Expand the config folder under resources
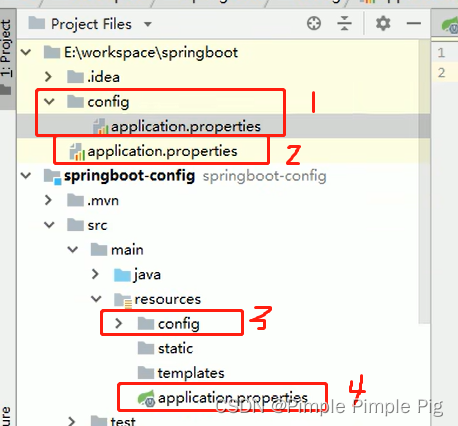Screen dimensions: 458x426 [119, 323]
